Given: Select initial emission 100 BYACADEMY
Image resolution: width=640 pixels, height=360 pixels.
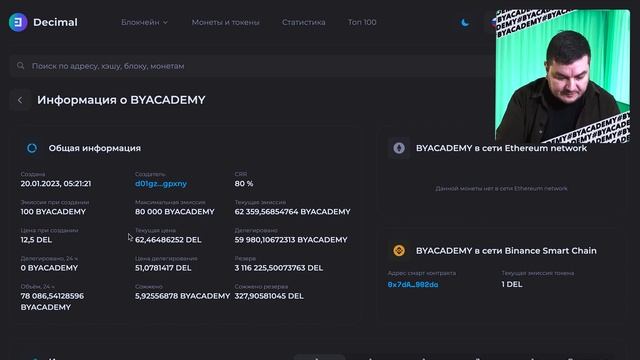Looking at the screenshot, I should [x=53, y=212].
